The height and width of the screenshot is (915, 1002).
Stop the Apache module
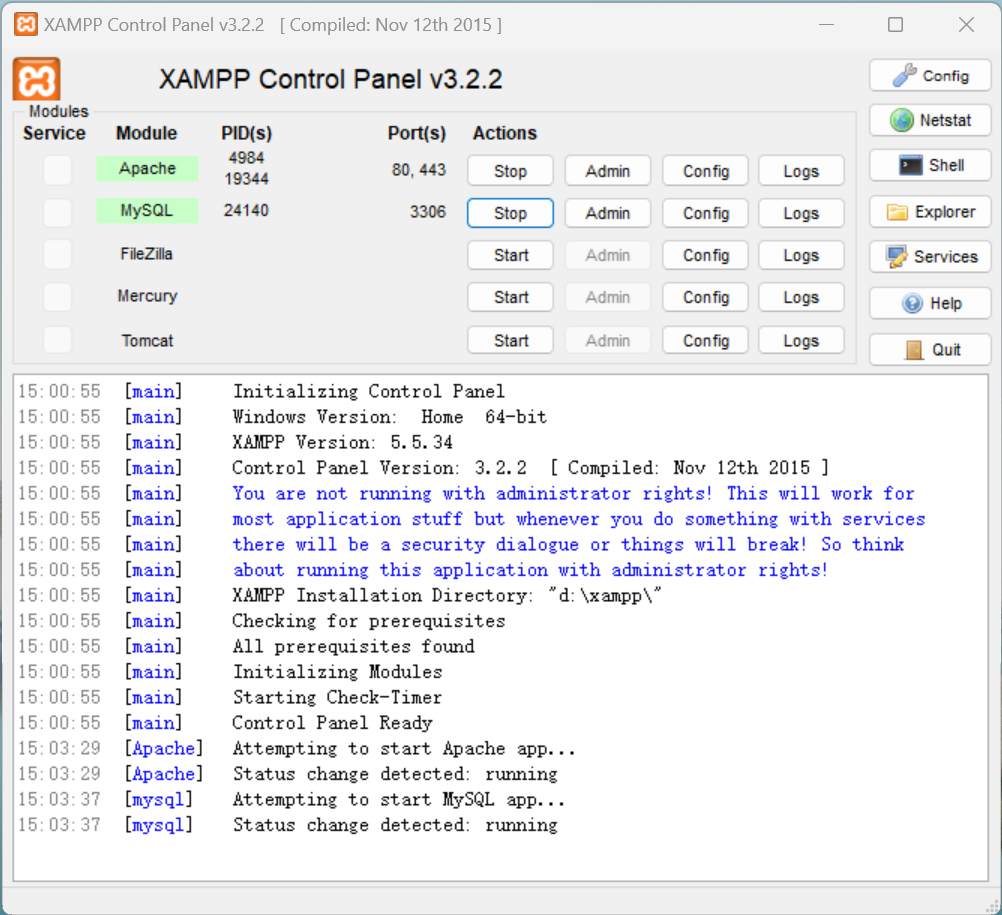click(x=510, y=171)
